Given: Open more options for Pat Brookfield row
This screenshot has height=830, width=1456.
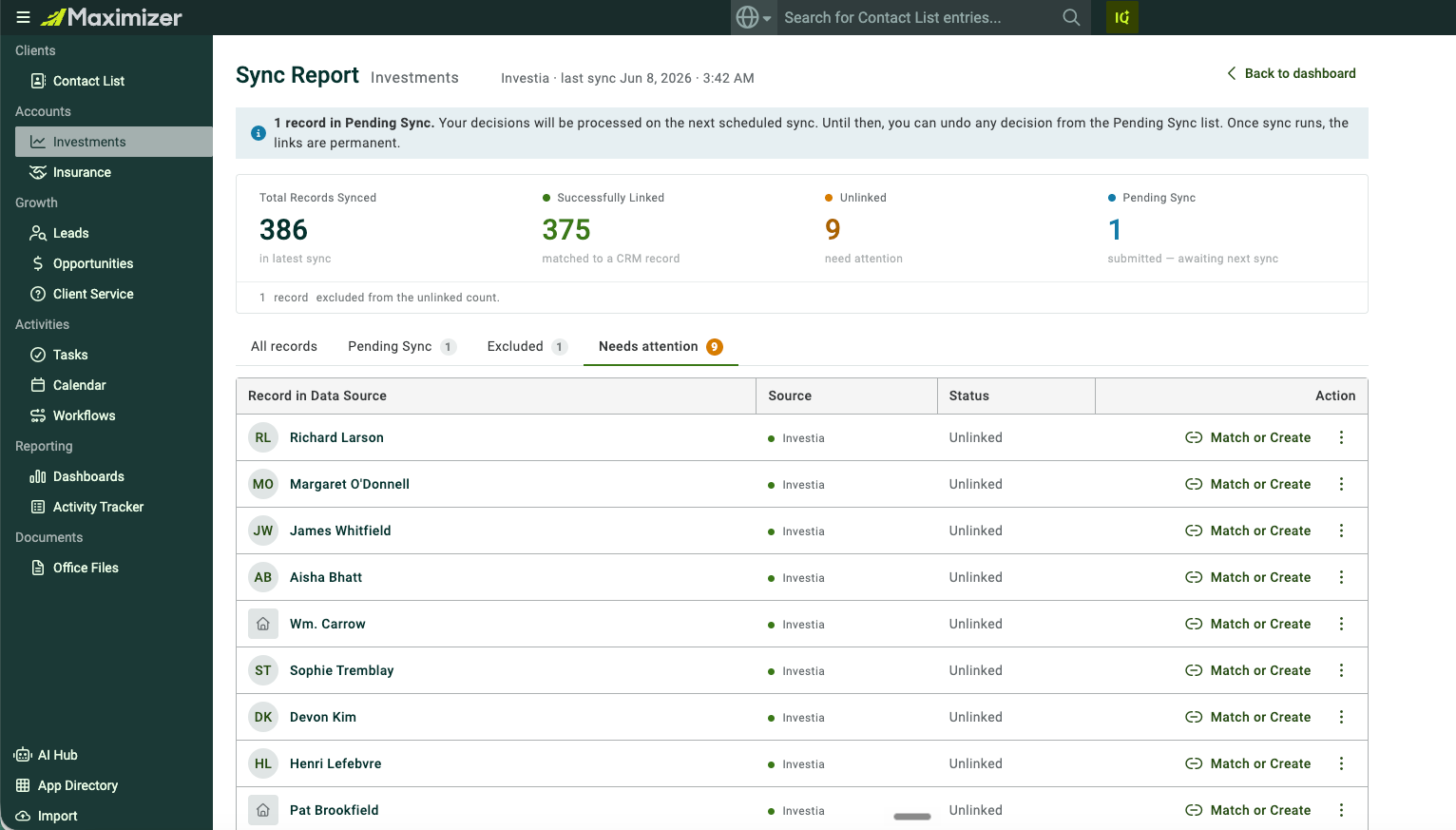Looking at the screenshot, I should point(1341,810).
